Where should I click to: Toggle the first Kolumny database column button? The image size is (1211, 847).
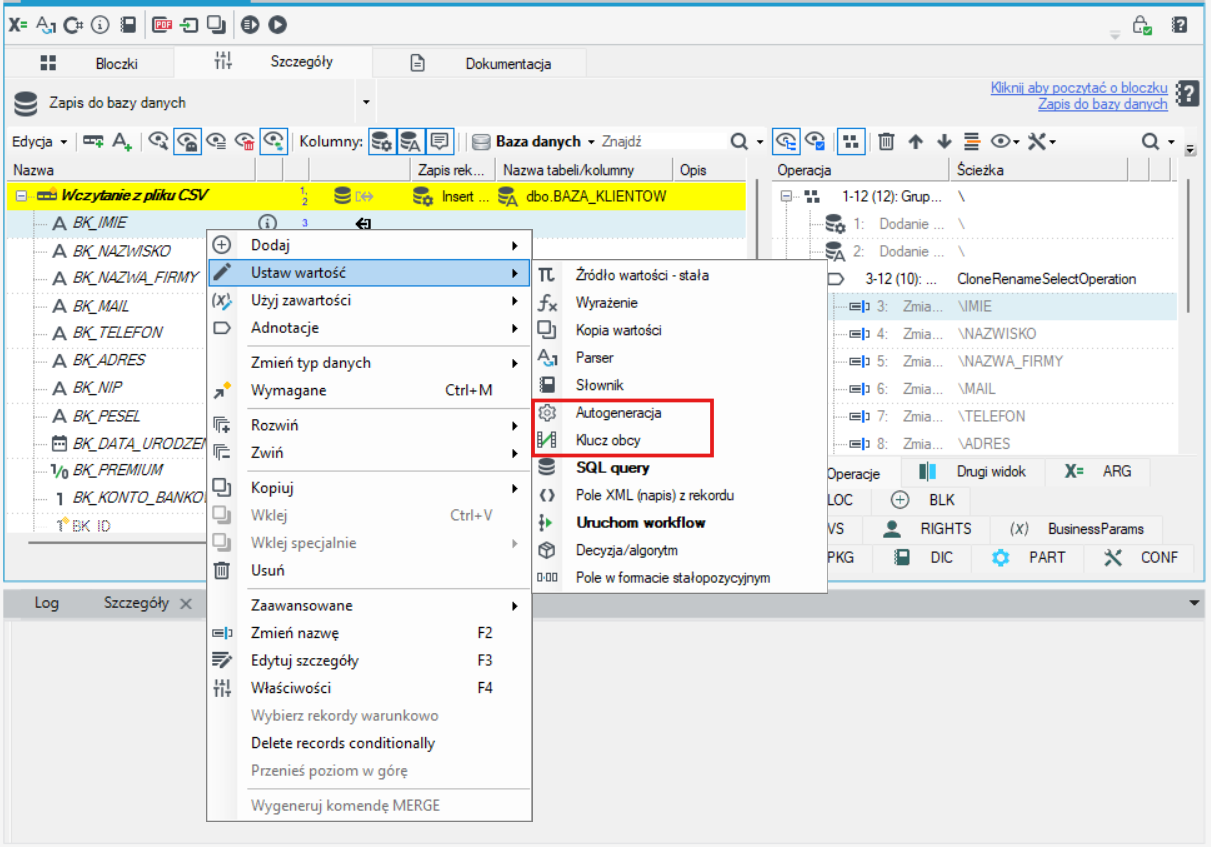click(381, 142)
